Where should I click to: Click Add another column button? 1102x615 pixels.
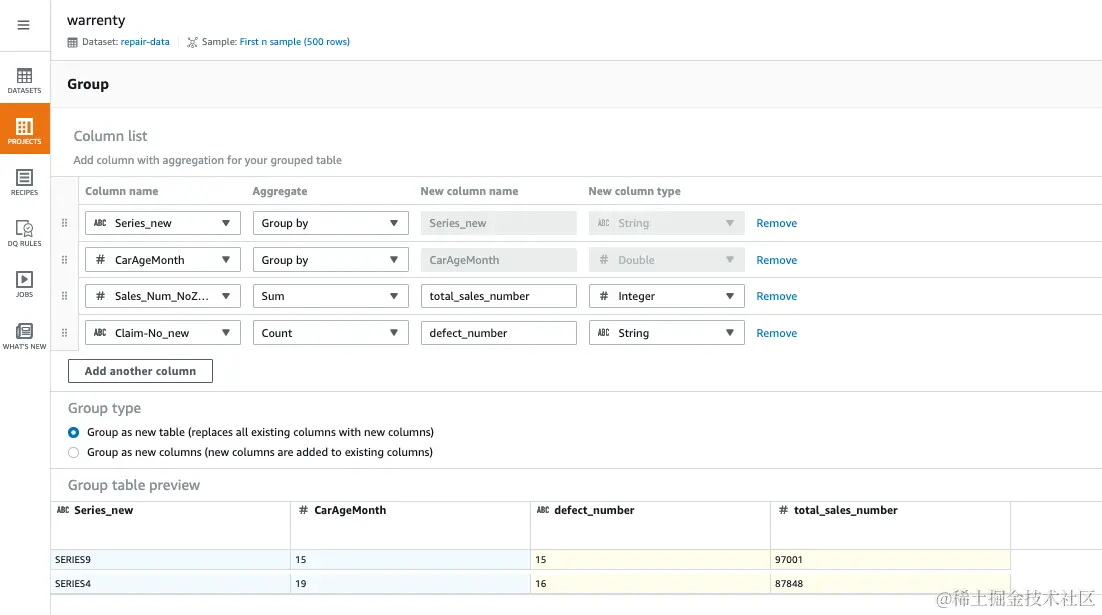[140, 371]
